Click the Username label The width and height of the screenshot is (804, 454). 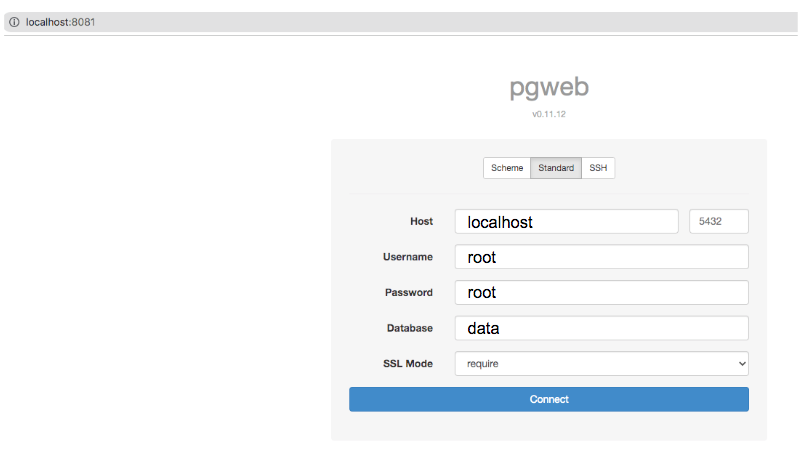click(408, 257)
